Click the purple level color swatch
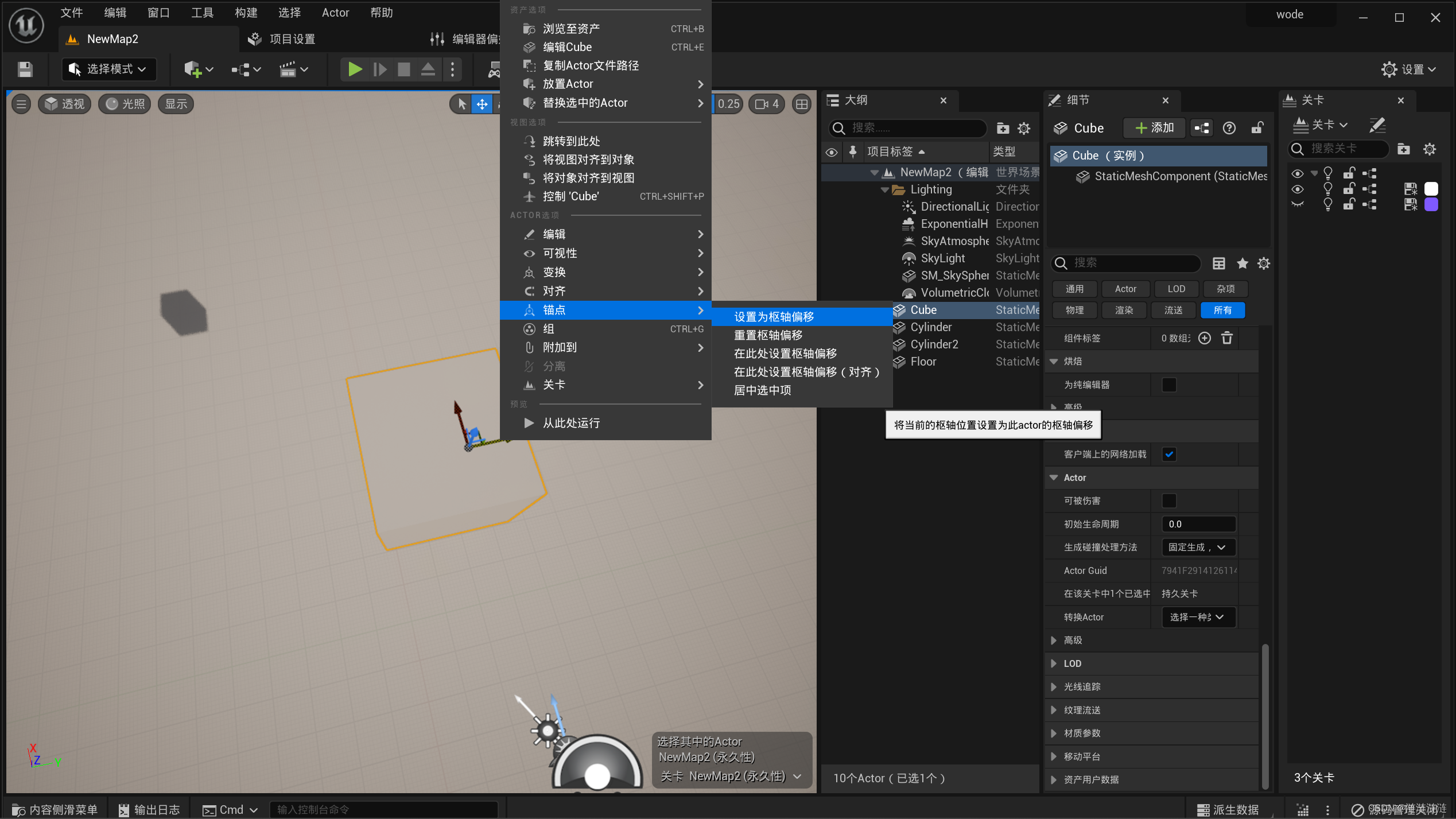Screen dimensions: 1456x819 click(x=1431, y=204)
